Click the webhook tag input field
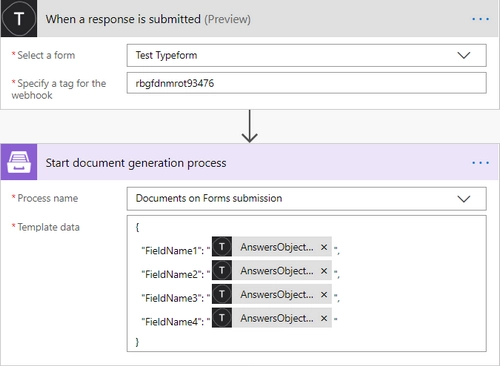This screenshot has height=366, width=500. (306, 83)
